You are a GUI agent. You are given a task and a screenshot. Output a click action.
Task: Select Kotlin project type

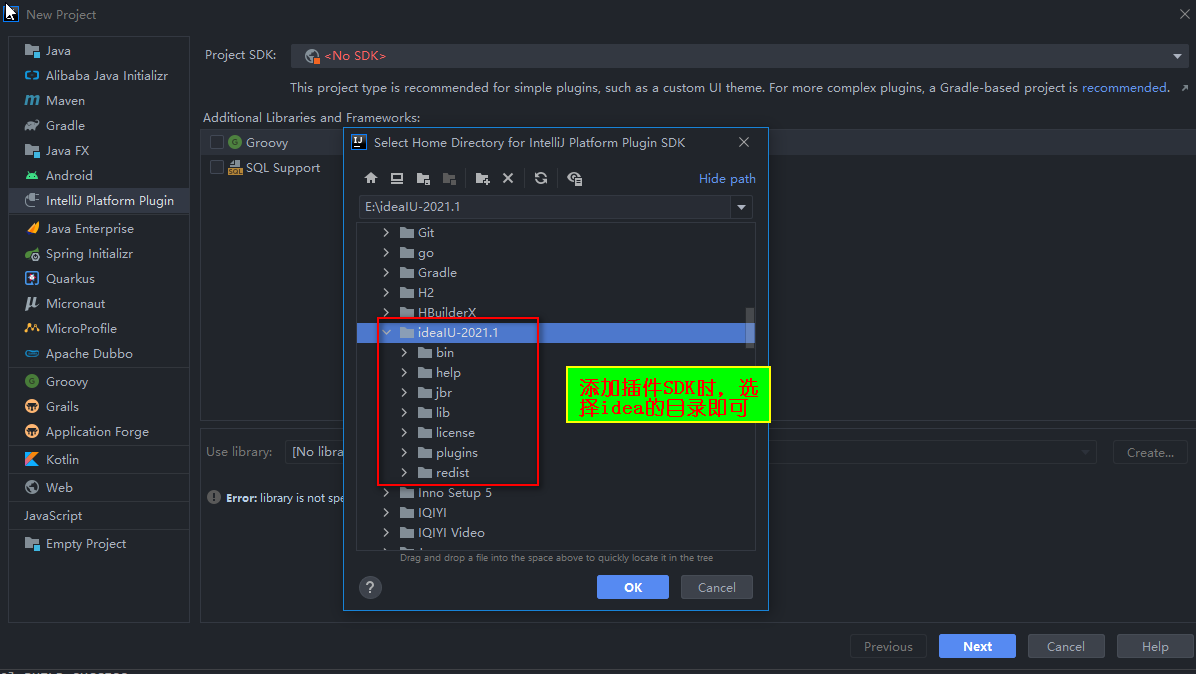pyautogui.click(x=99, y=460)
